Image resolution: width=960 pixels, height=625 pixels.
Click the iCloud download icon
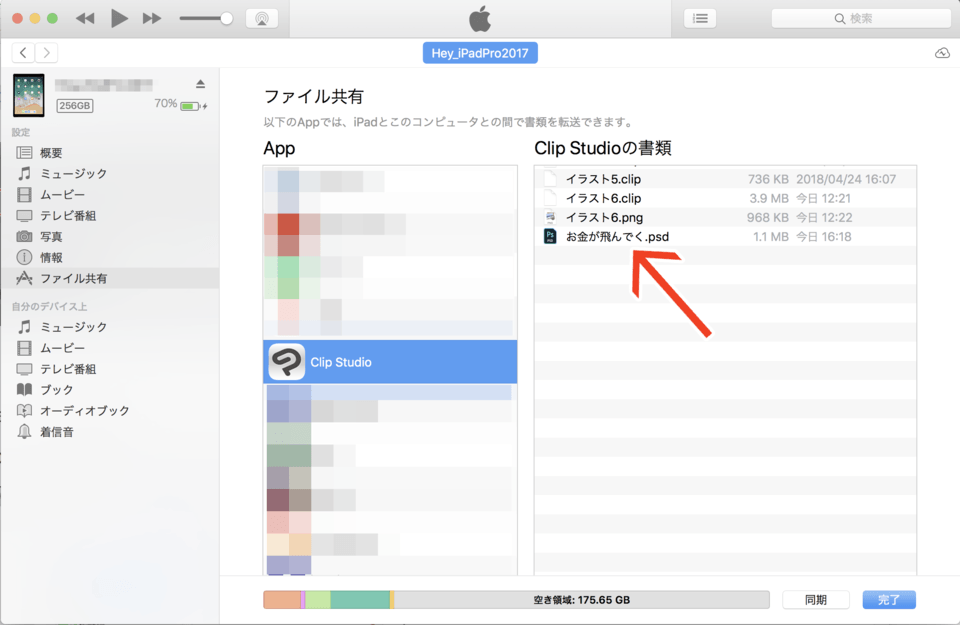click(941, 53)
